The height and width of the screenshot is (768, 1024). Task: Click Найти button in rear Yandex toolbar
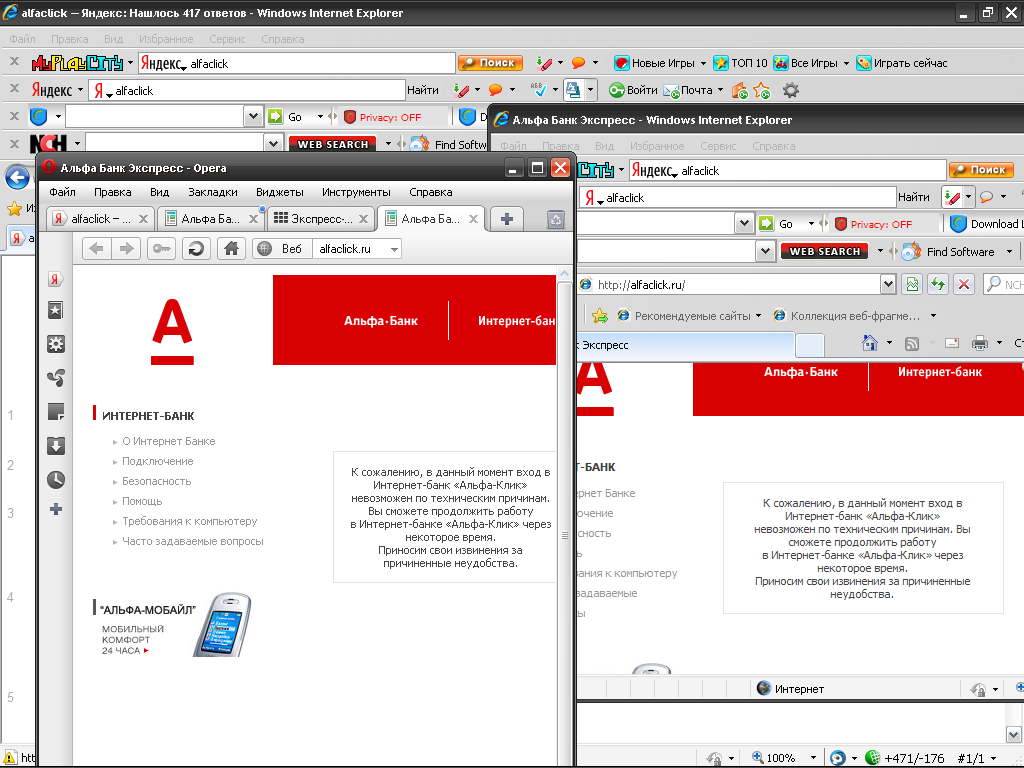point(423,90)
